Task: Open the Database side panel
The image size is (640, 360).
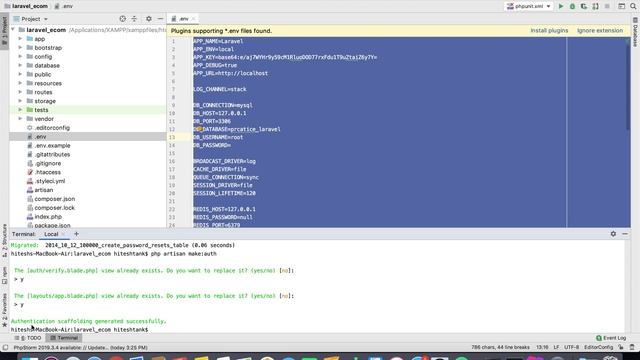Action: tap(635, 32)
